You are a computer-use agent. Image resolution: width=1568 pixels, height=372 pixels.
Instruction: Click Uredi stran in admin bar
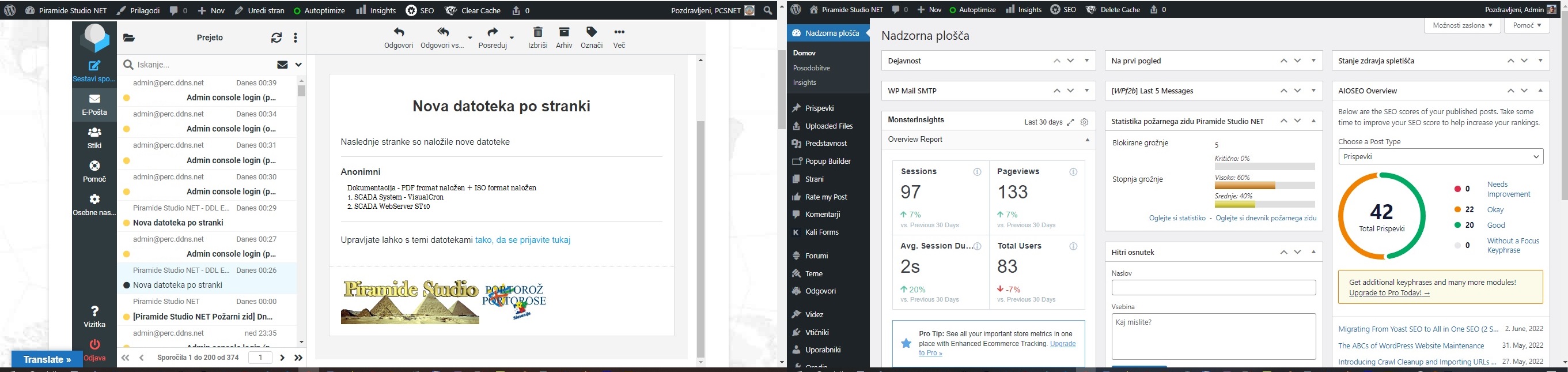[x=259, y=10]
